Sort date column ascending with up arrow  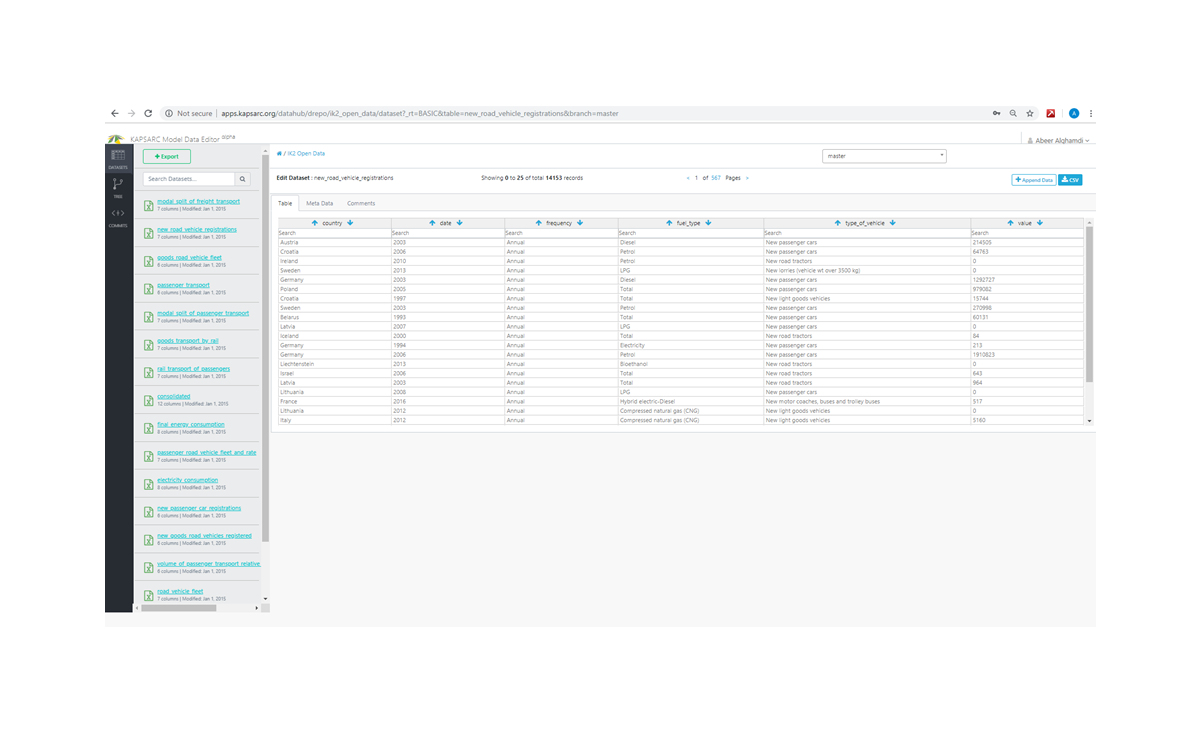coord(432,223)
